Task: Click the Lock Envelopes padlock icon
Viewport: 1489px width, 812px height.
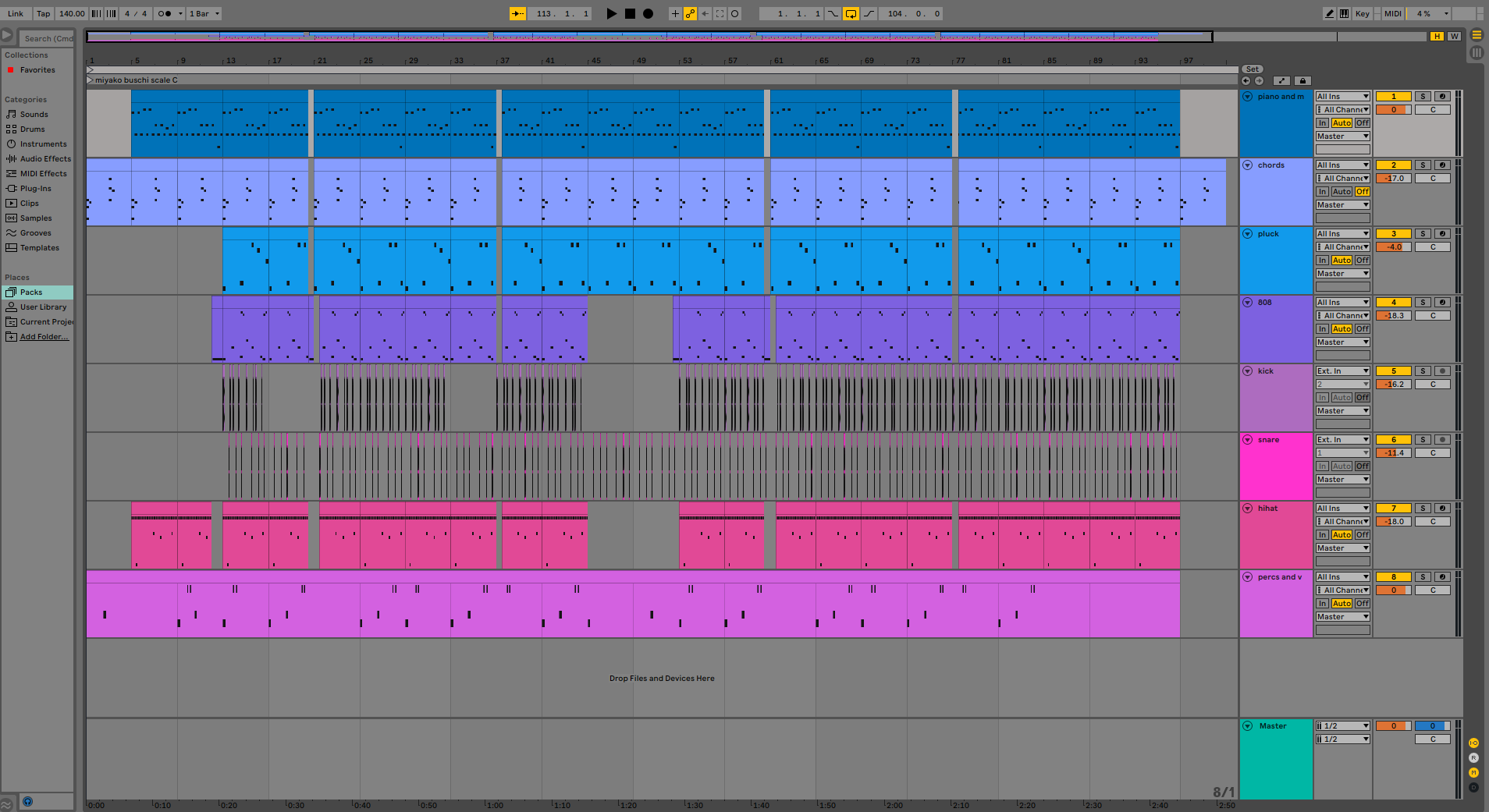Action: coord(1302,80)
